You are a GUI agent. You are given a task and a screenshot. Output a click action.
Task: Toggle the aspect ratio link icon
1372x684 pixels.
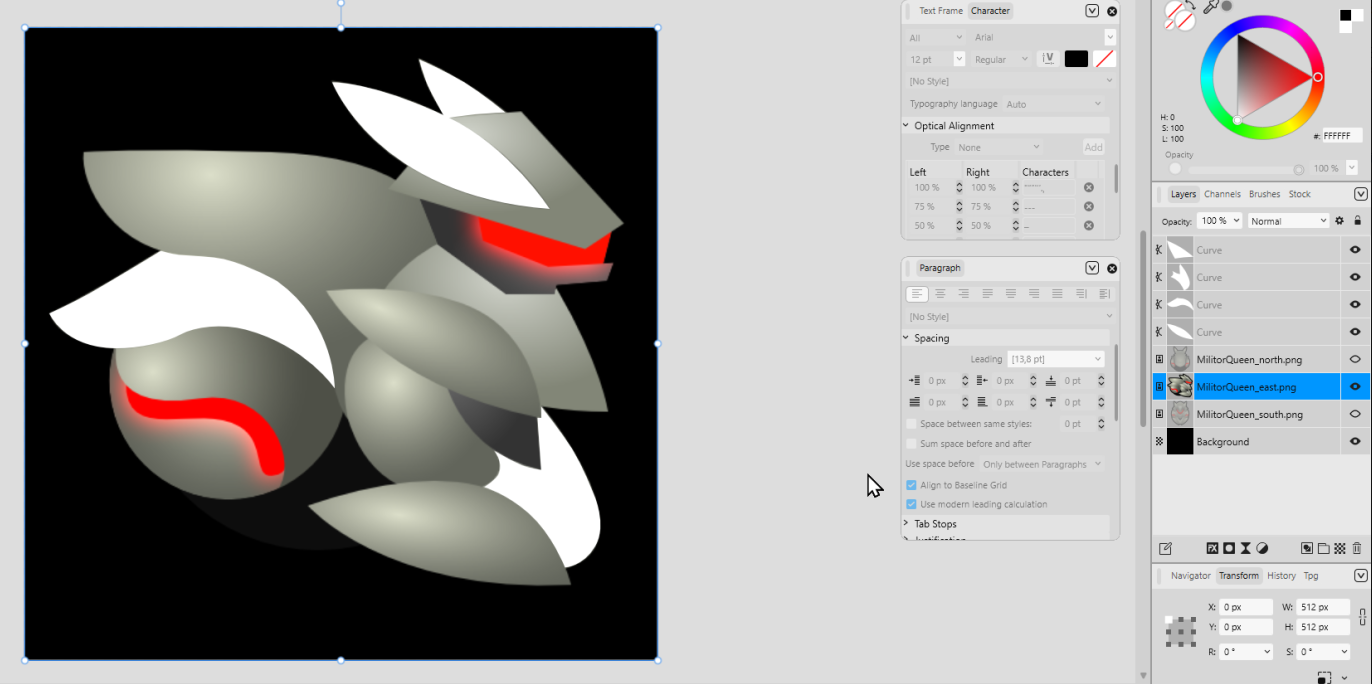(x=1362, y=617)
